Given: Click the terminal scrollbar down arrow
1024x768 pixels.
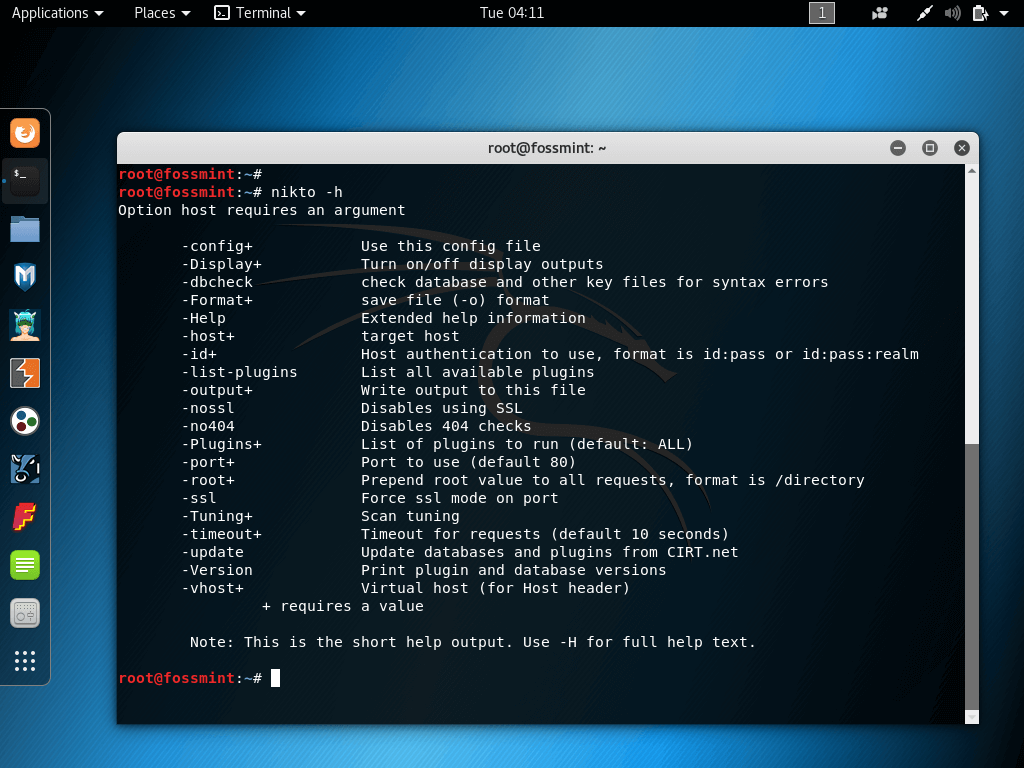Looking at the screenshot, I should pos(972,717).
